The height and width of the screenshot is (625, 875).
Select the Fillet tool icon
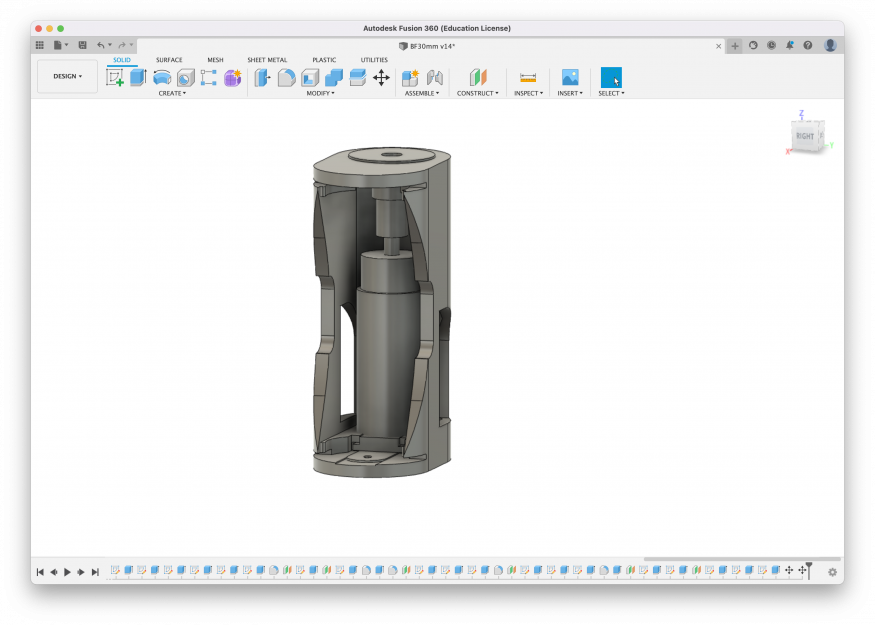[286, 77]
